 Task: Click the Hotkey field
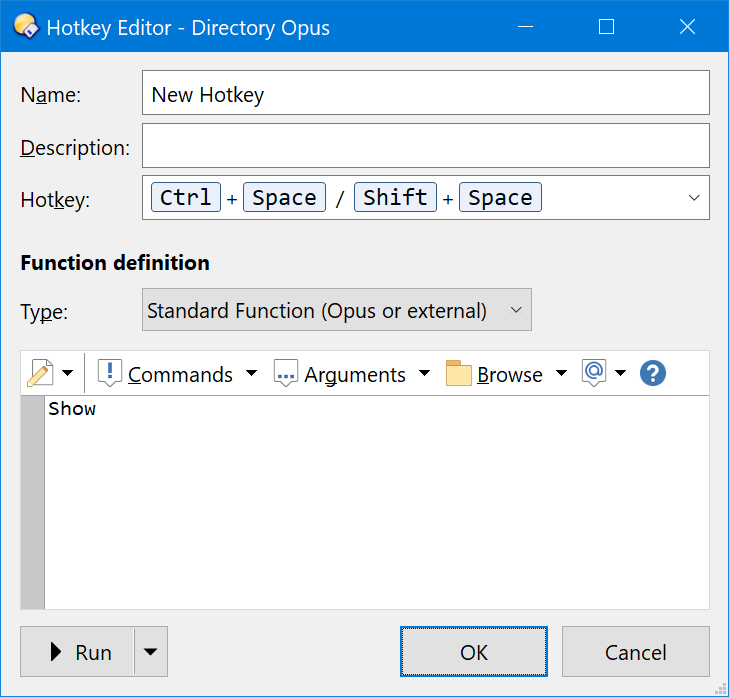click(425, 198)
